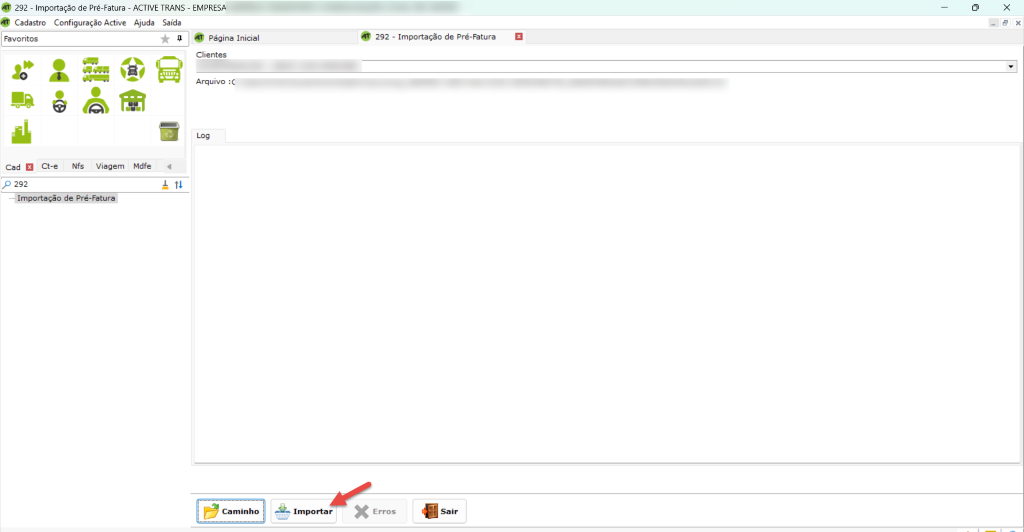Screen dimensions: 1024x532
Task: Close the Cad tab with red X
Action: click(29, 167)
